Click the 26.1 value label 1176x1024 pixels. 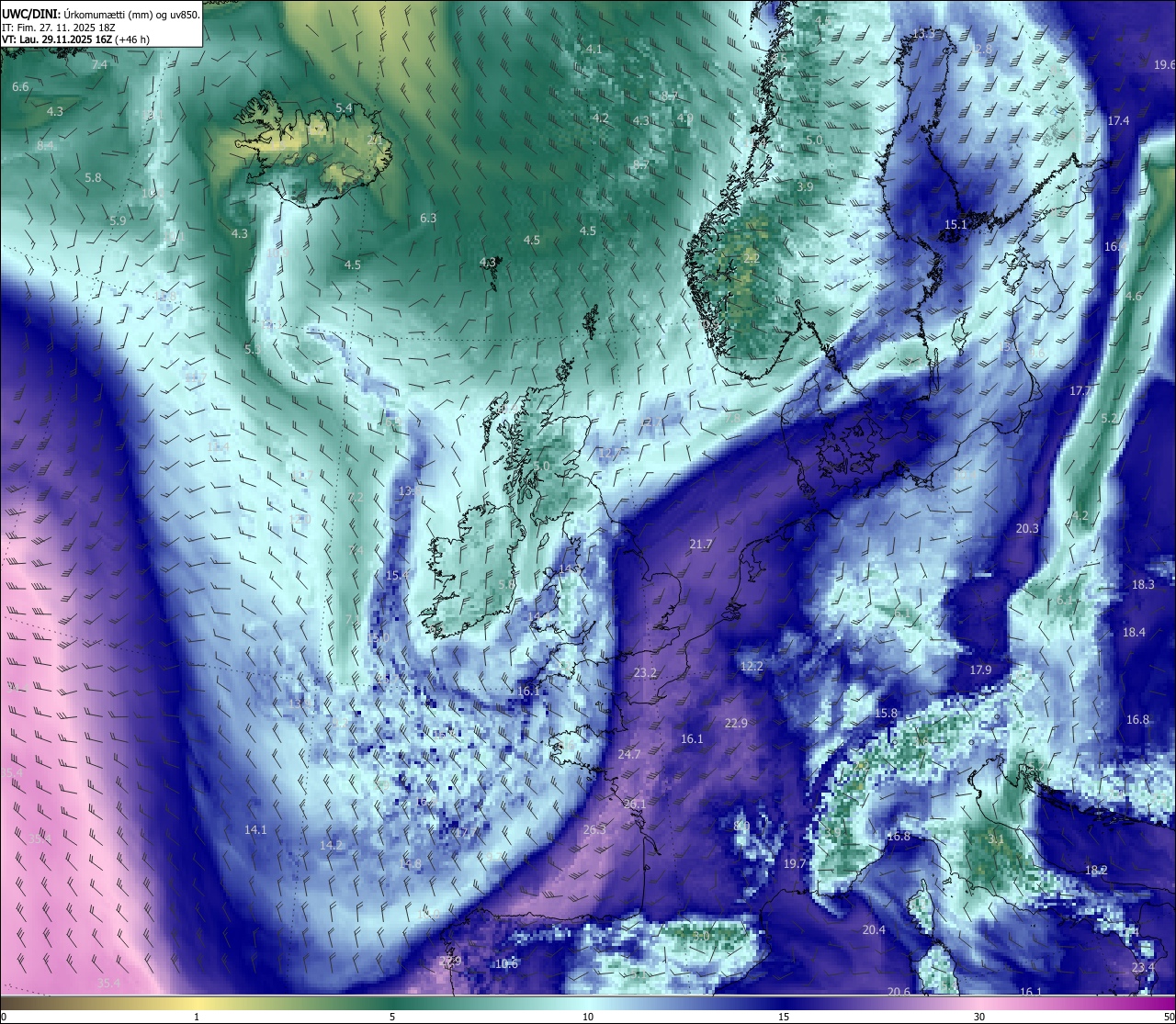click(635, 805)
